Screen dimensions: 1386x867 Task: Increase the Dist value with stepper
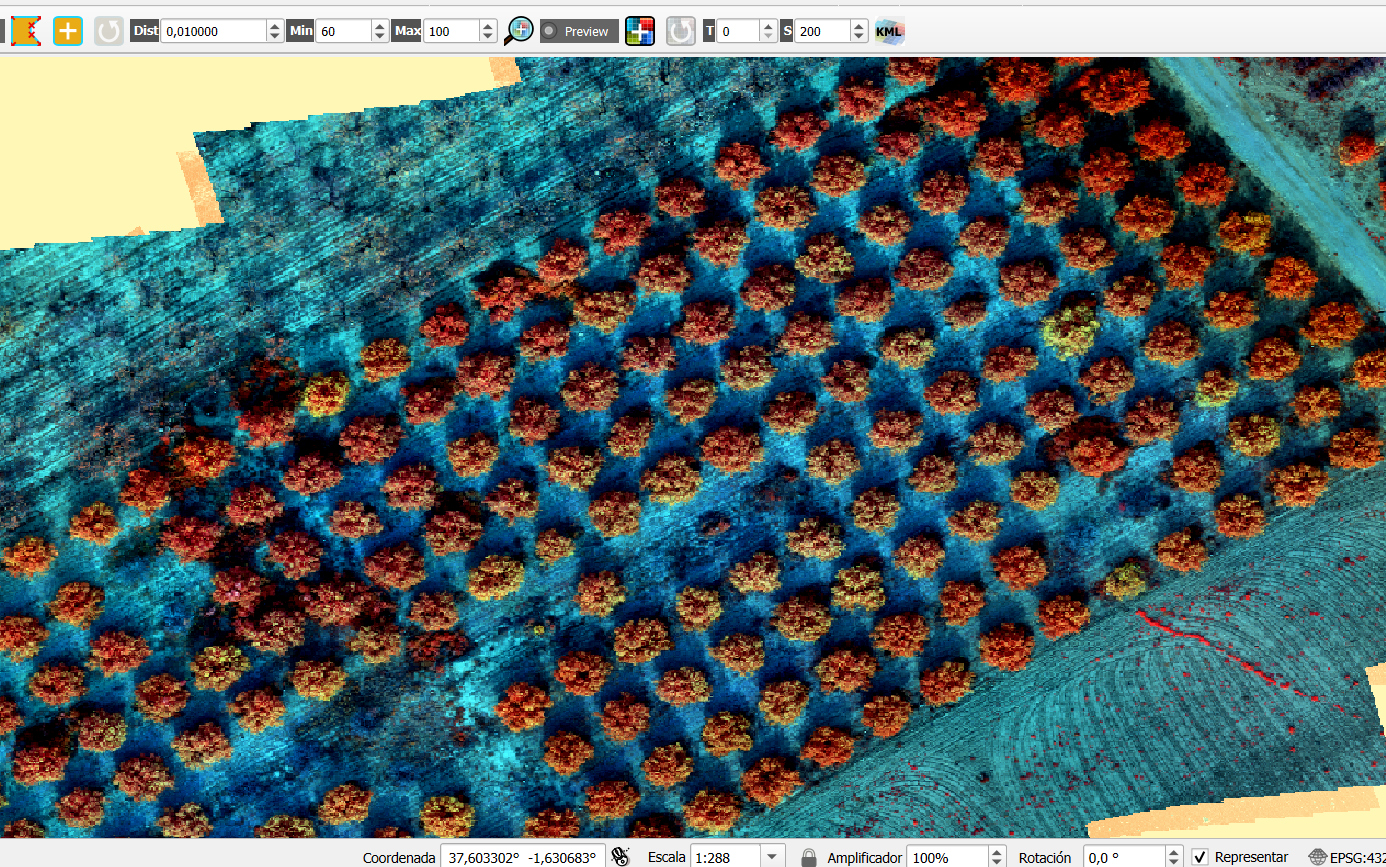coord(275,26)
